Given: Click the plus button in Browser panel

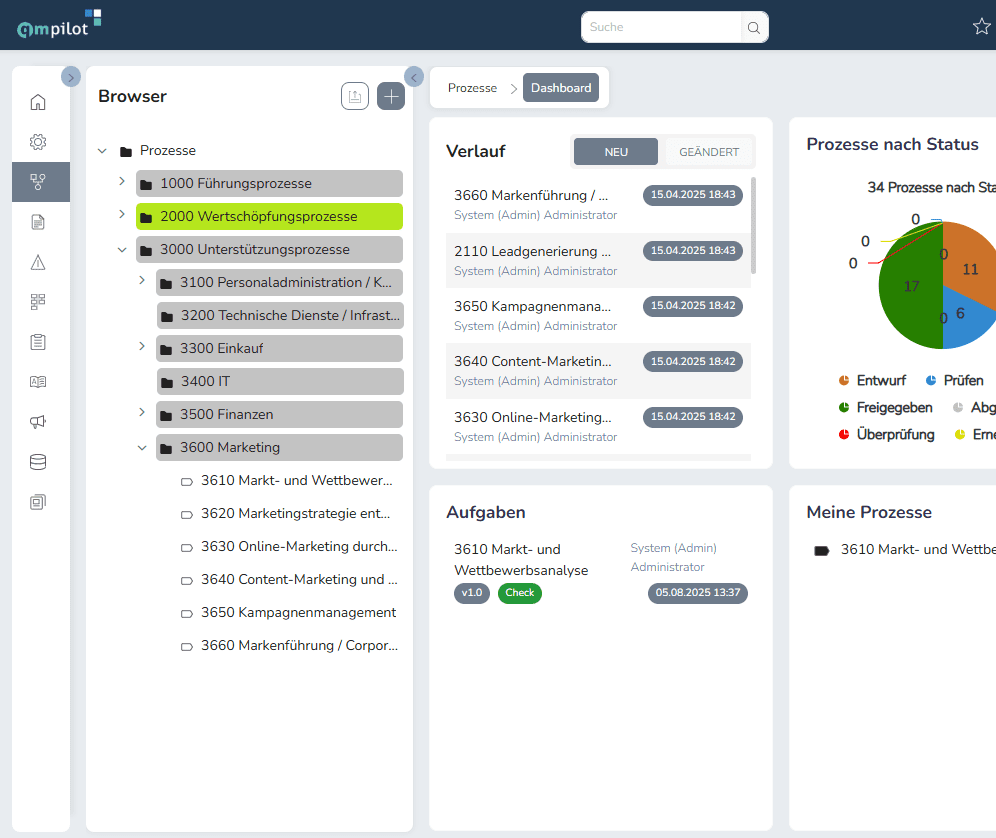Looking at the screenshot, I should pos(391,96).
